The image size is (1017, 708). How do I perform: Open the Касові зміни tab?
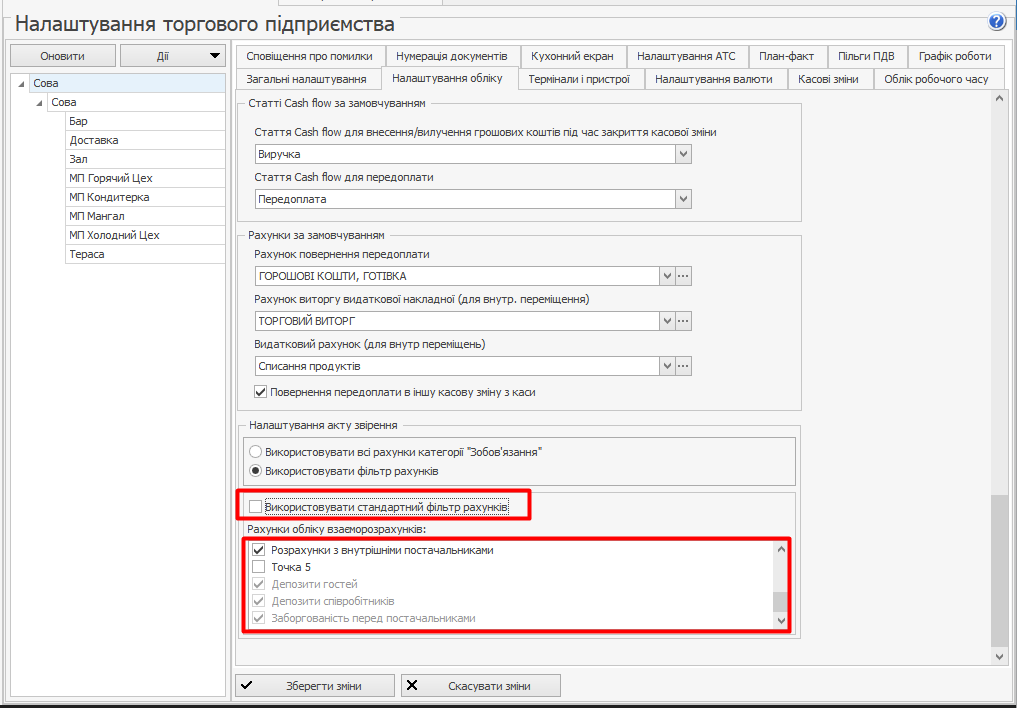tap(828, 79)
